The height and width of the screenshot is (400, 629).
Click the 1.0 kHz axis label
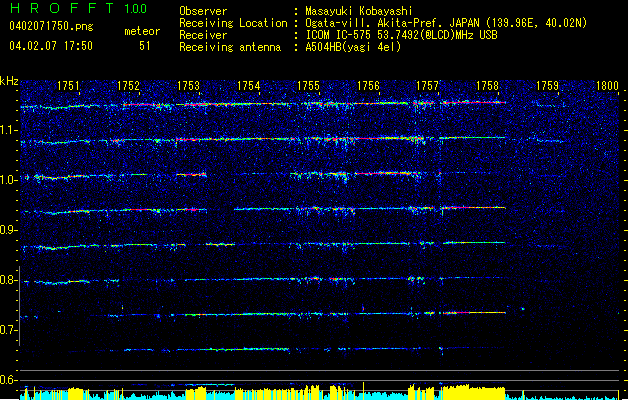(x=8, y=180)
